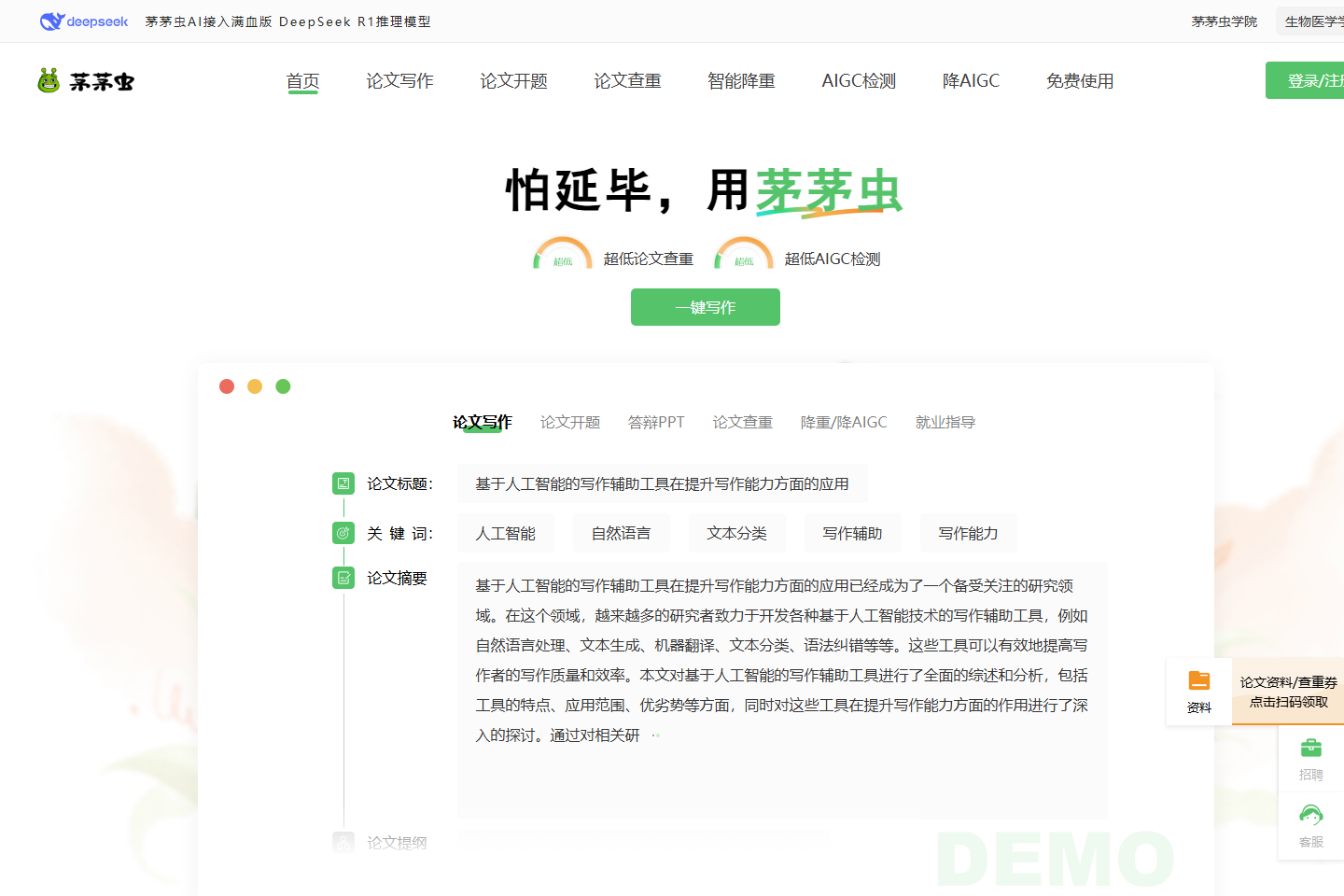Switch to the 答辩PPT demo tab
Screen dimensions: 1344x896
coord(656,422)
